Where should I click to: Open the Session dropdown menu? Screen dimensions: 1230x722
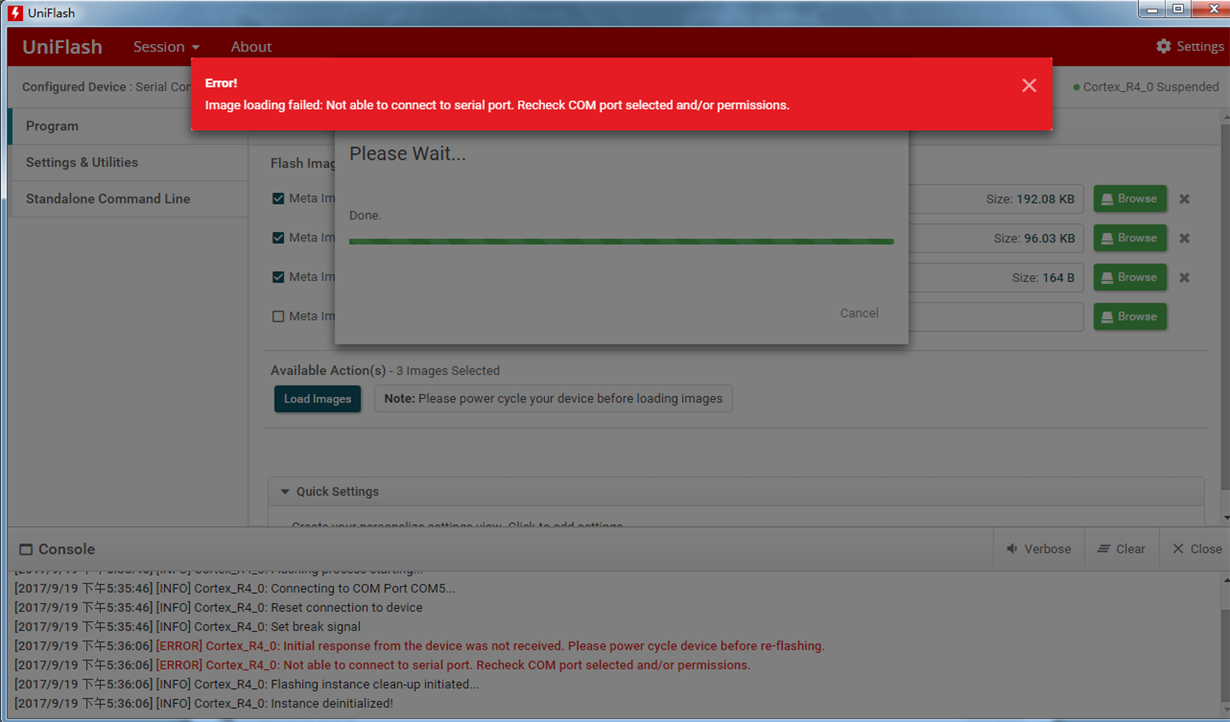166,47
